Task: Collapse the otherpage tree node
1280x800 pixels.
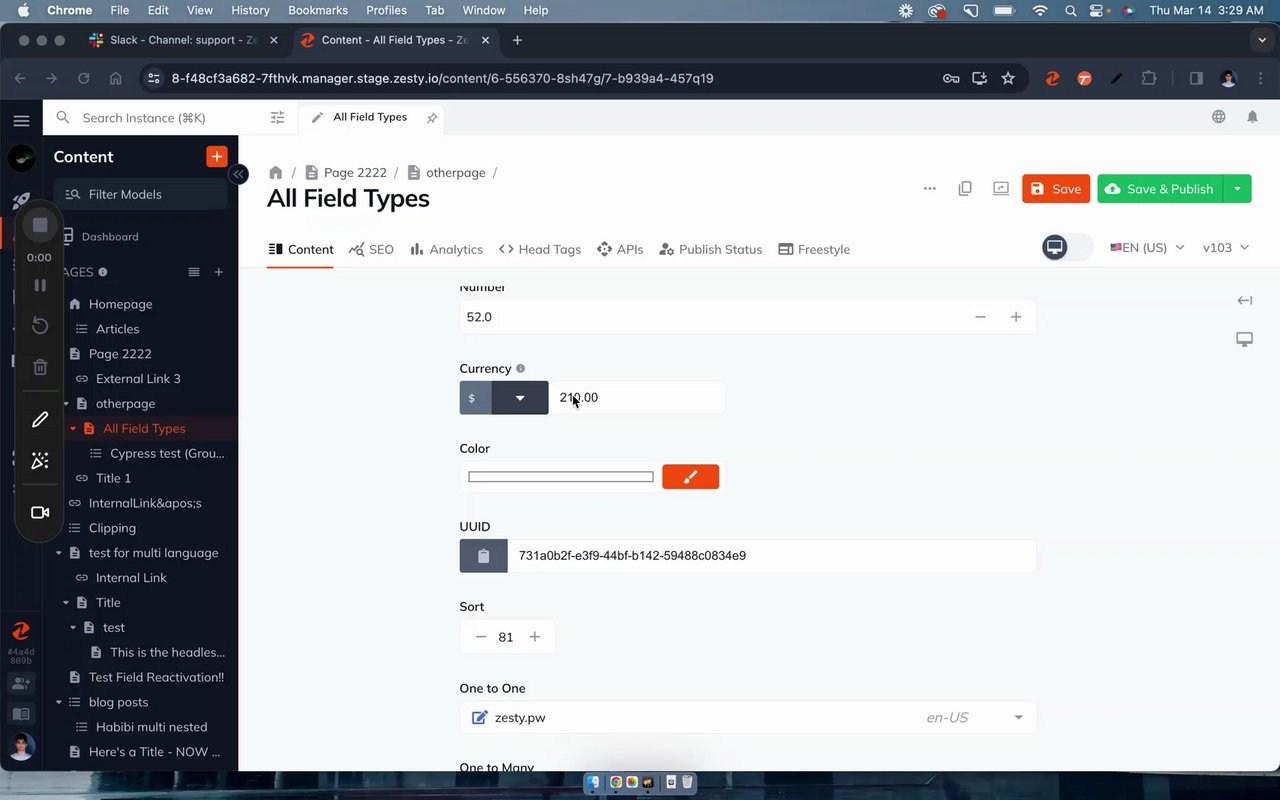Action: 67,404
